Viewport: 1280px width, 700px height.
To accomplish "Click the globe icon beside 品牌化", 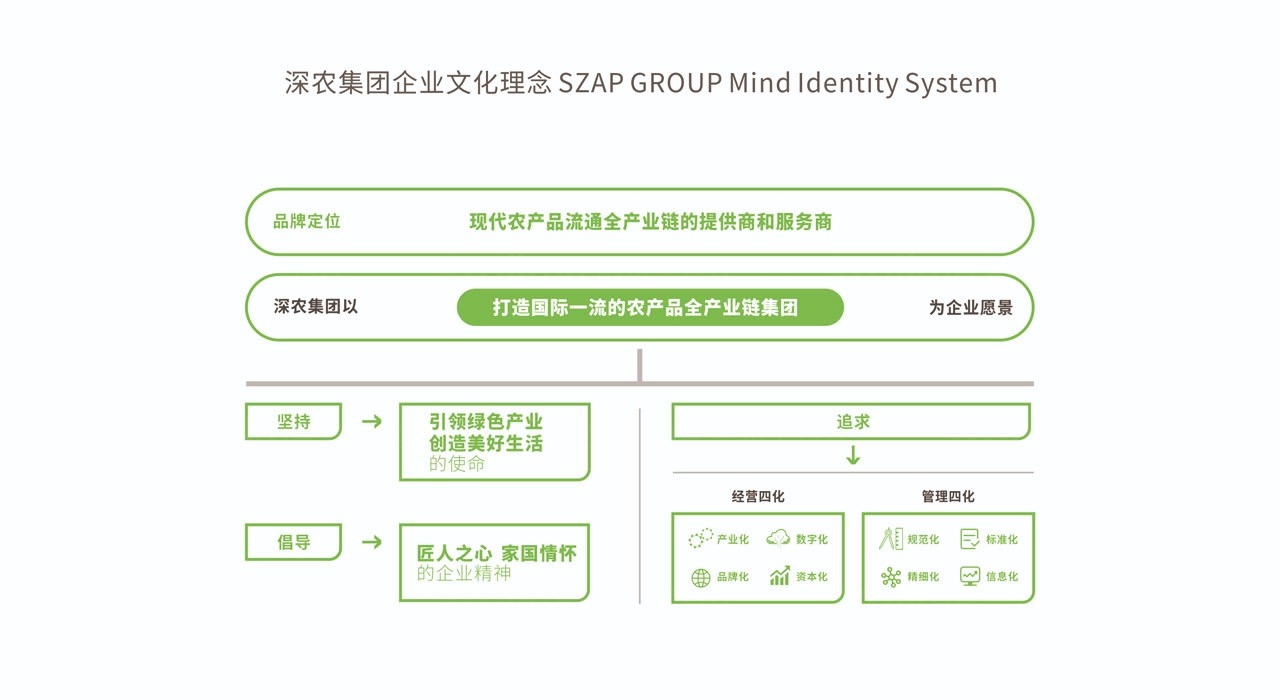I will tap(700, 577).
